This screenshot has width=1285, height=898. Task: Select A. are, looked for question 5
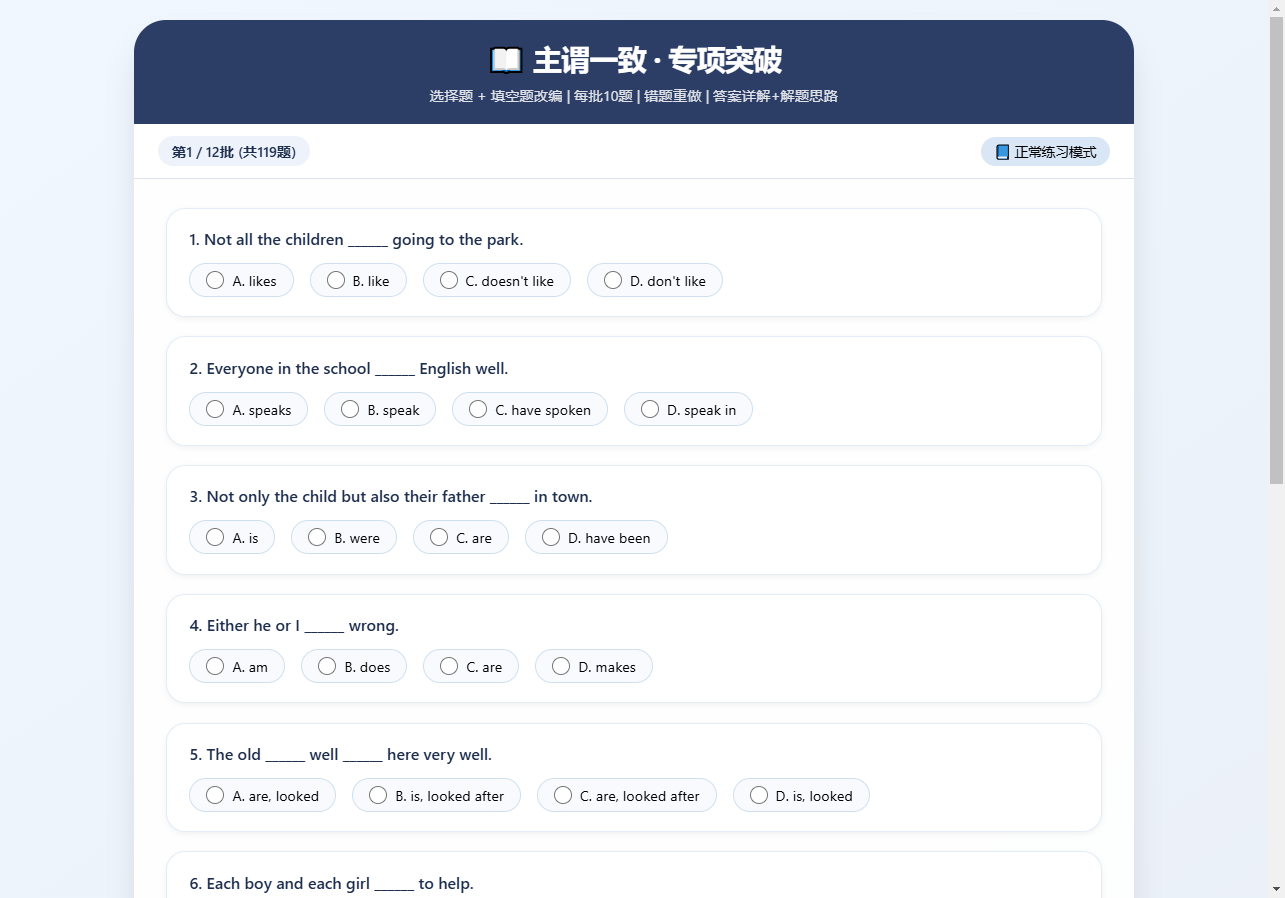[x=262, y=796]
